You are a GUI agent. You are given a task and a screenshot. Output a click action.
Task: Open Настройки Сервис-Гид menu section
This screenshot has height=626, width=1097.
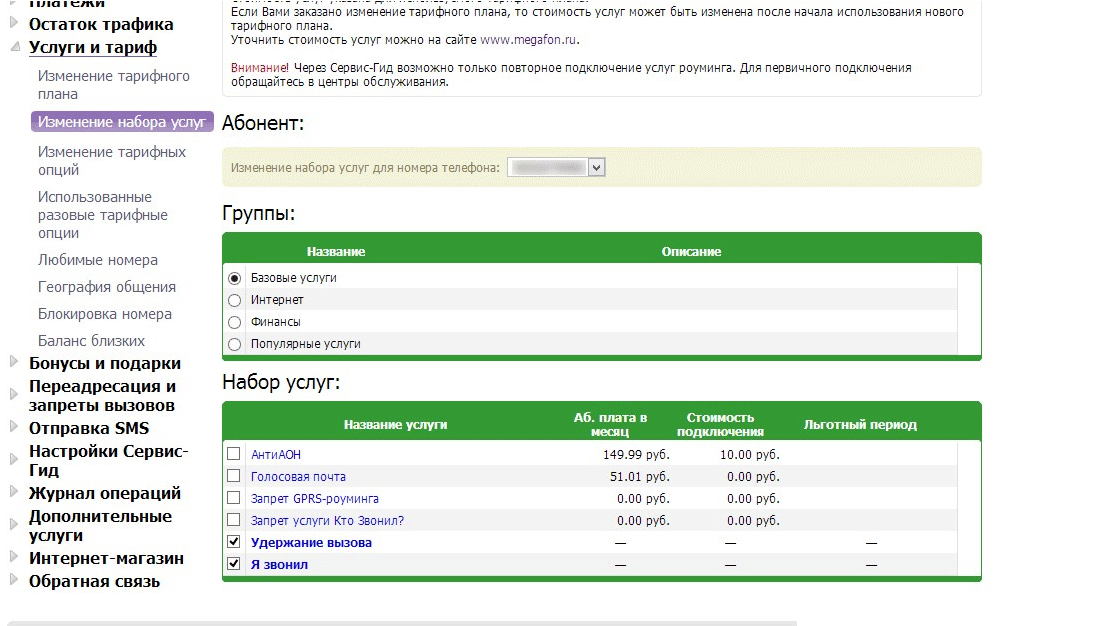point(108,460)
